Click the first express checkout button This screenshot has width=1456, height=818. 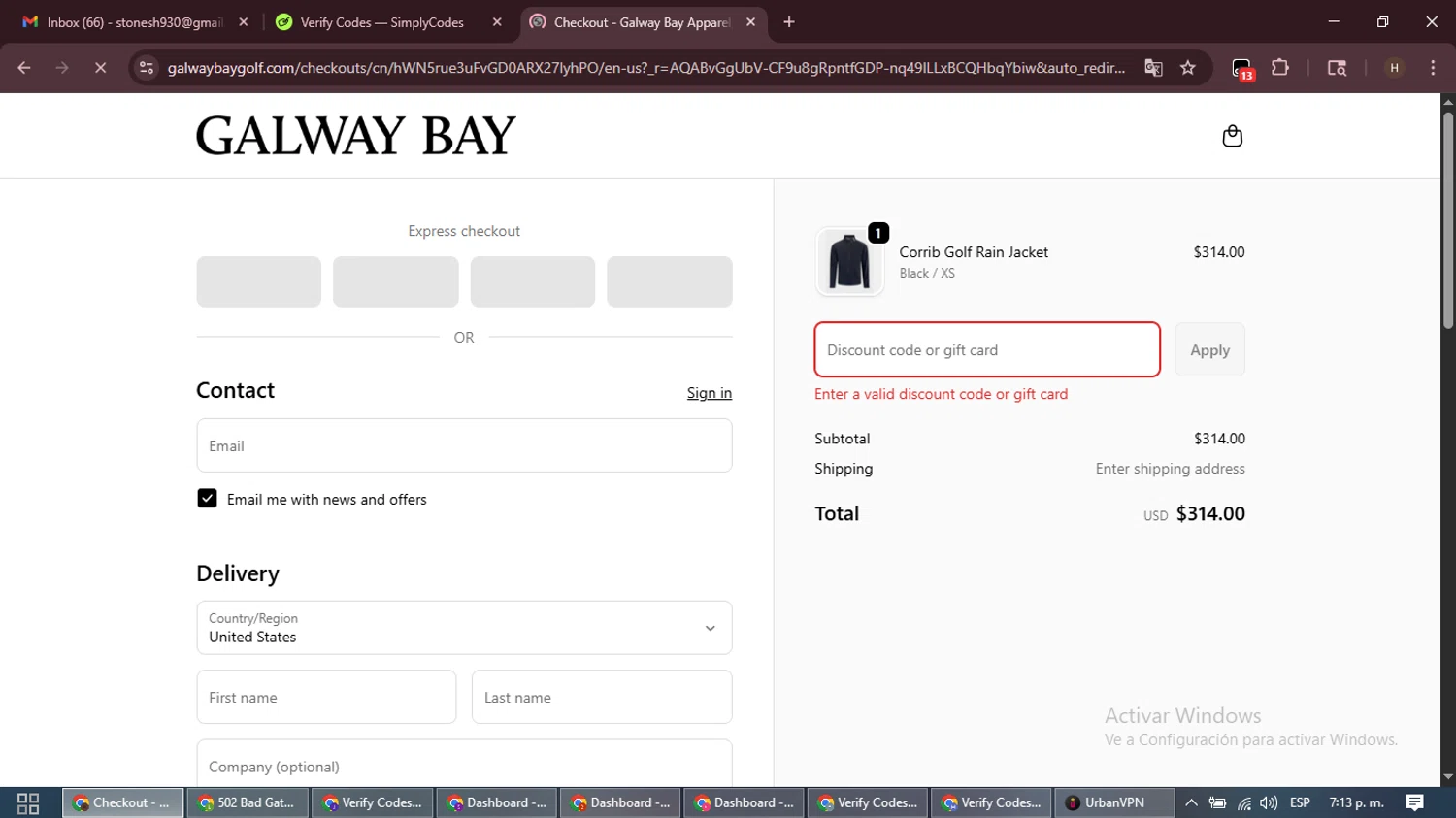tap(258, 282)
